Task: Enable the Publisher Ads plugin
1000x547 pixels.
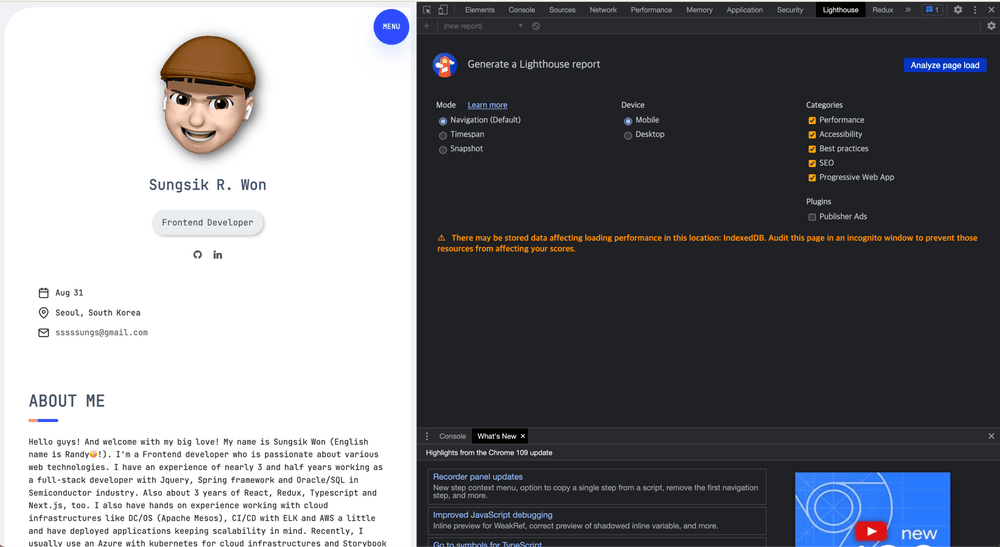Action: click(x=812, y=217)
